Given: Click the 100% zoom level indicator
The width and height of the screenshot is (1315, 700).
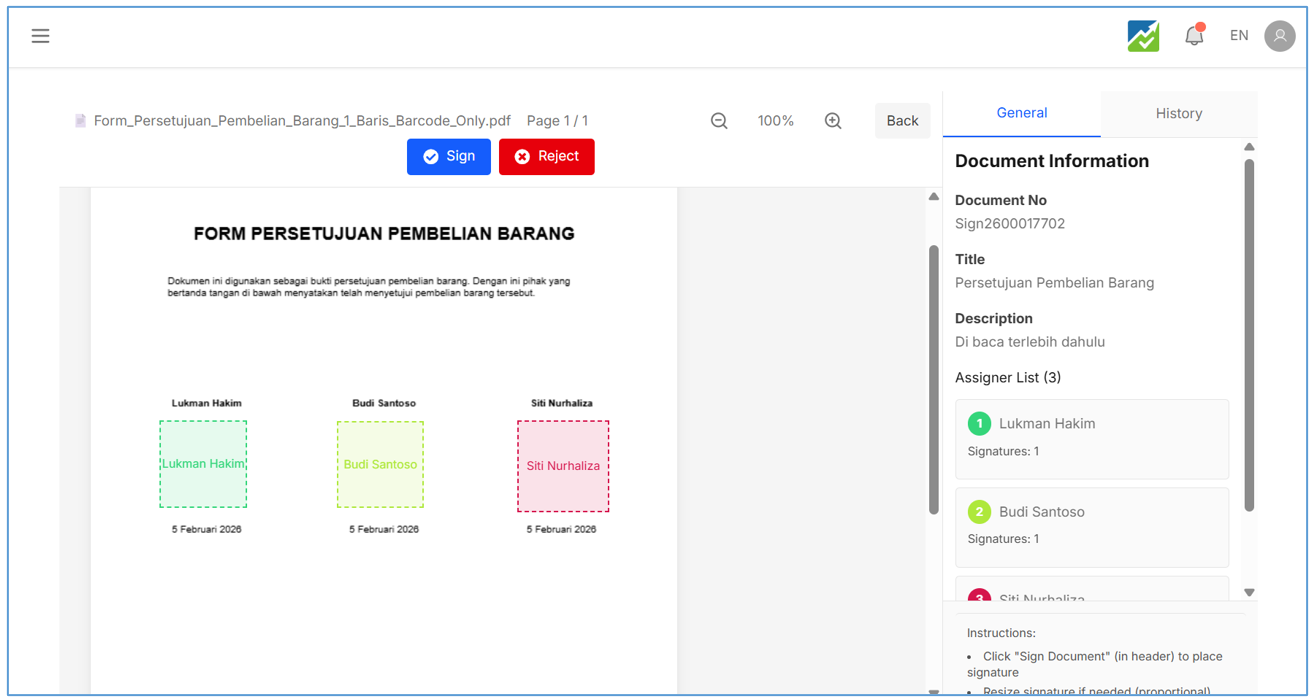Looking at the screenshot, I should (x=775, y=121).
